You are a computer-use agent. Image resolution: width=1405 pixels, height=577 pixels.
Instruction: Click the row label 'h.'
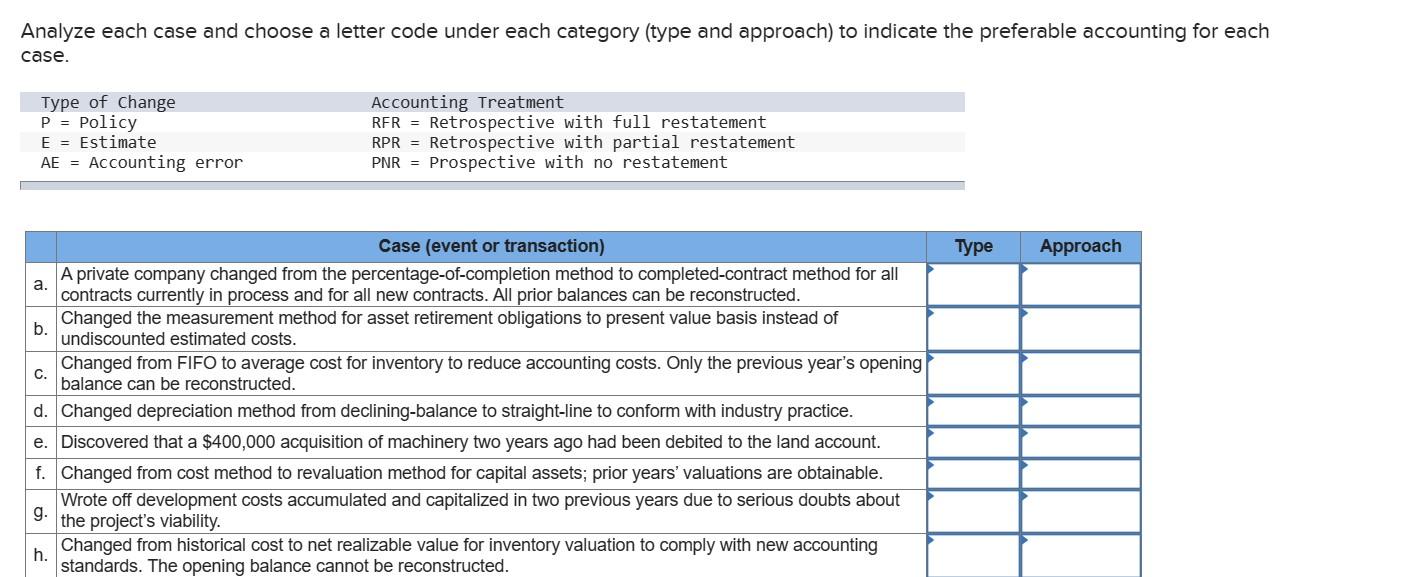pos(40,555)
